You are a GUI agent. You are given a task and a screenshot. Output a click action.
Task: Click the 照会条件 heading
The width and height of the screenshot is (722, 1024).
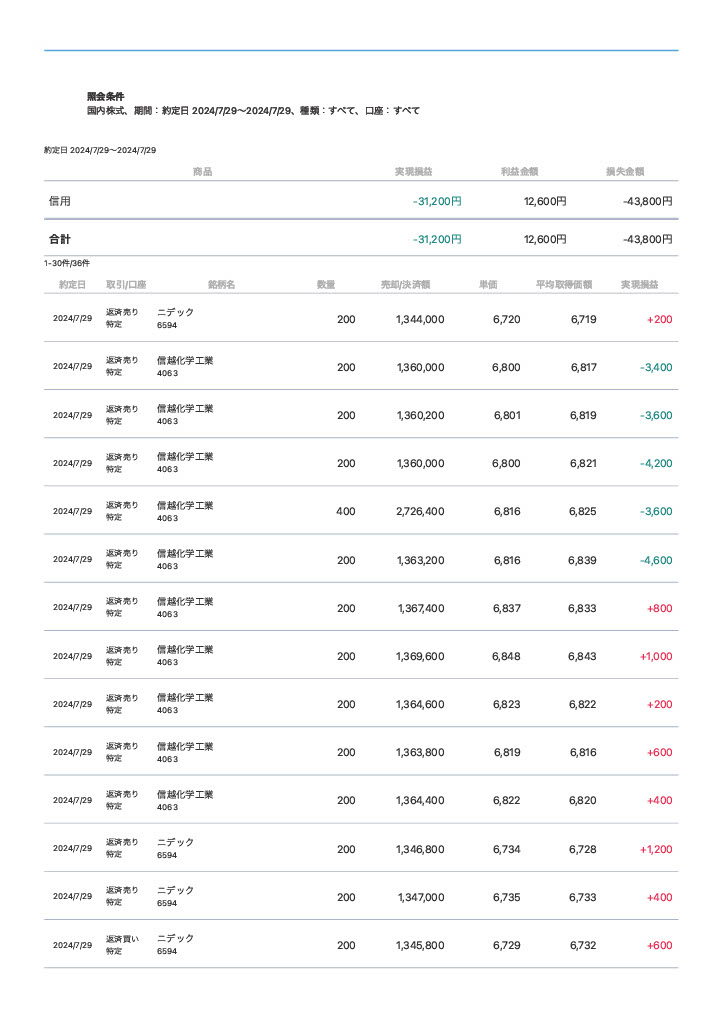(x=105, y=96)
